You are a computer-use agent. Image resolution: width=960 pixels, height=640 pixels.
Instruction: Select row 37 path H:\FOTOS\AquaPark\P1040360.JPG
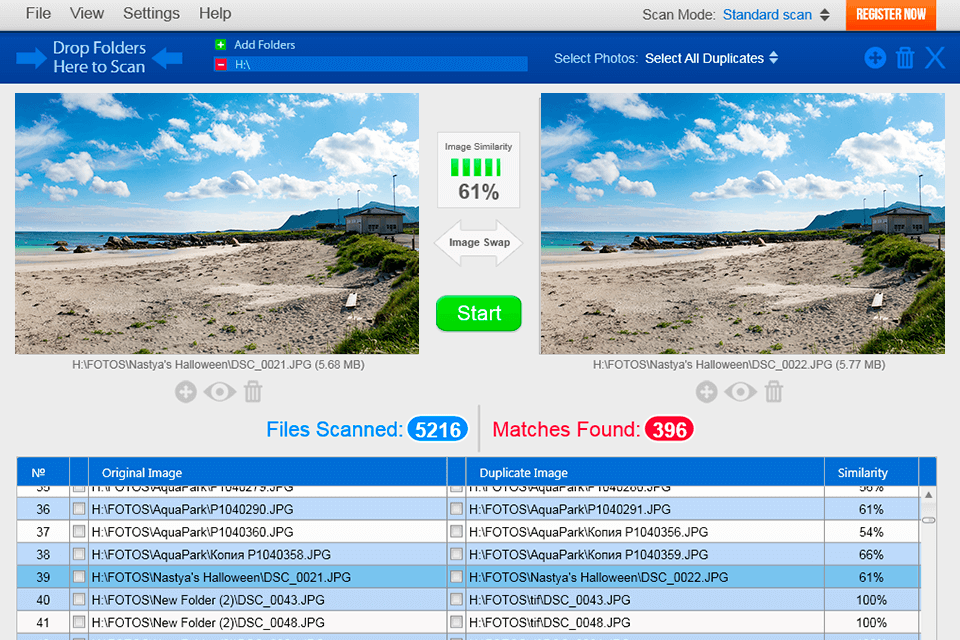click(192, 532)
